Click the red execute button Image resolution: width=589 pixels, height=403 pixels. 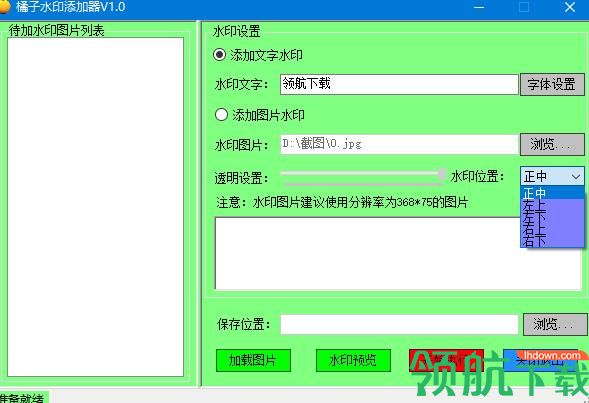pyautogui.click(x=446, y=361)
